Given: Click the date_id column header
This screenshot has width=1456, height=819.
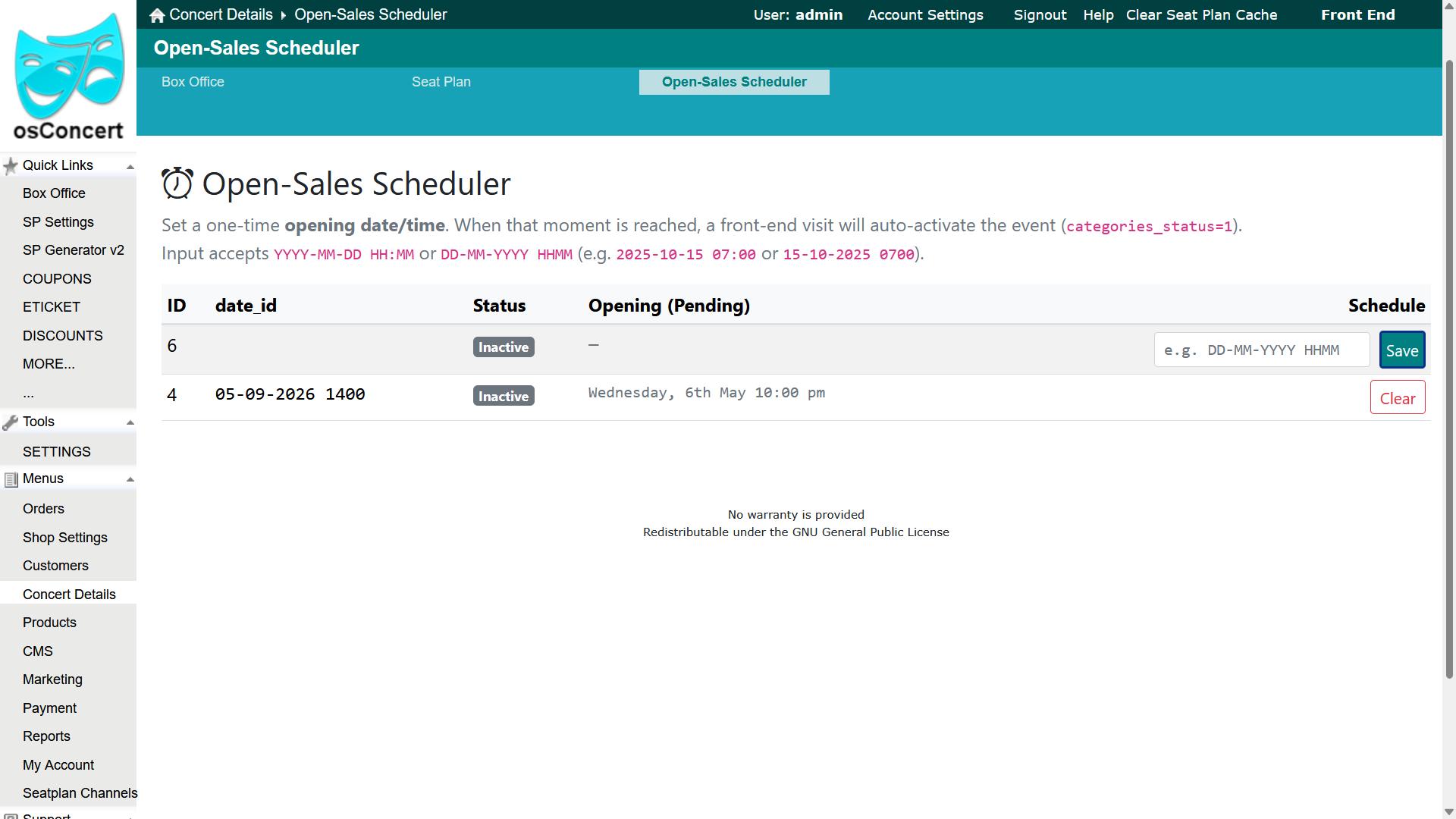Looking at the screenshot, I should 246,306.
